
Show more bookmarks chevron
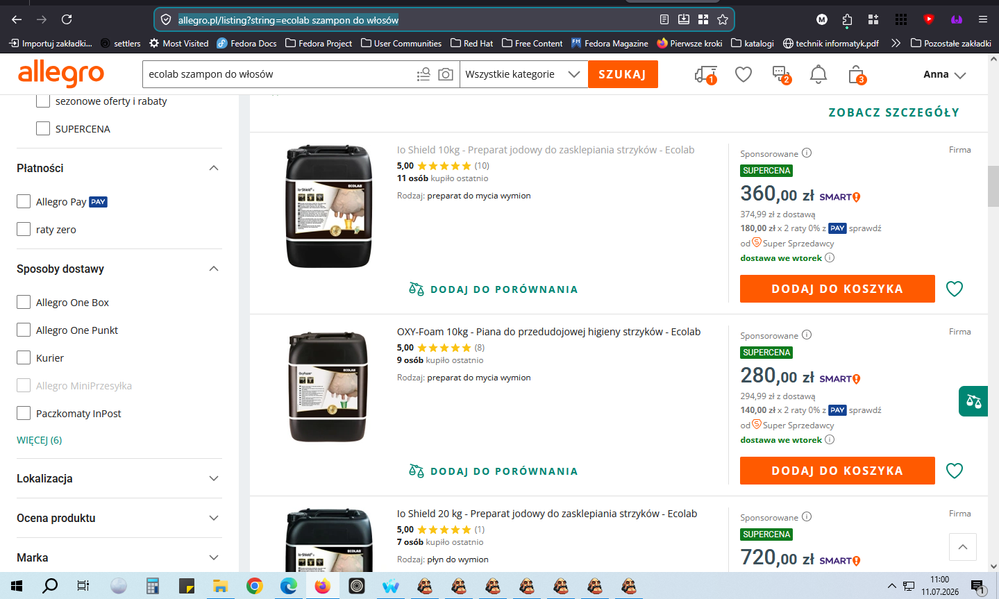895,43
